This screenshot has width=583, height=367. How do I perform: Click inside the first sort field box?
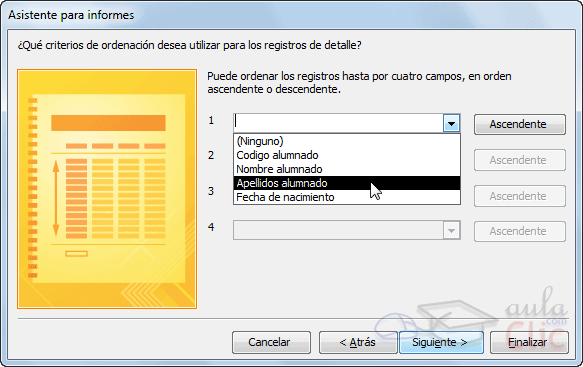click(338, 123)
